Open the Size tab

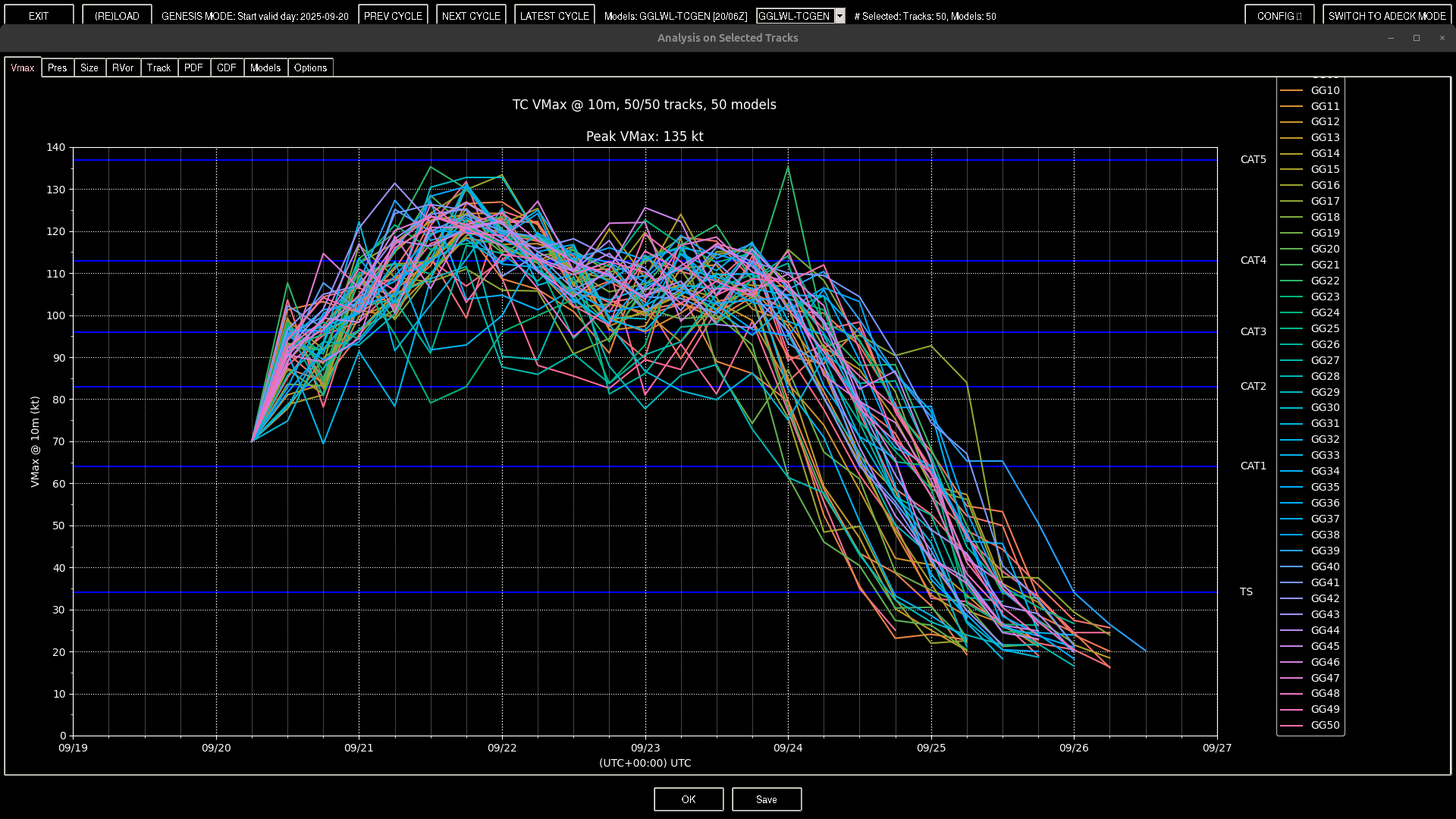[x=89, y=67]
